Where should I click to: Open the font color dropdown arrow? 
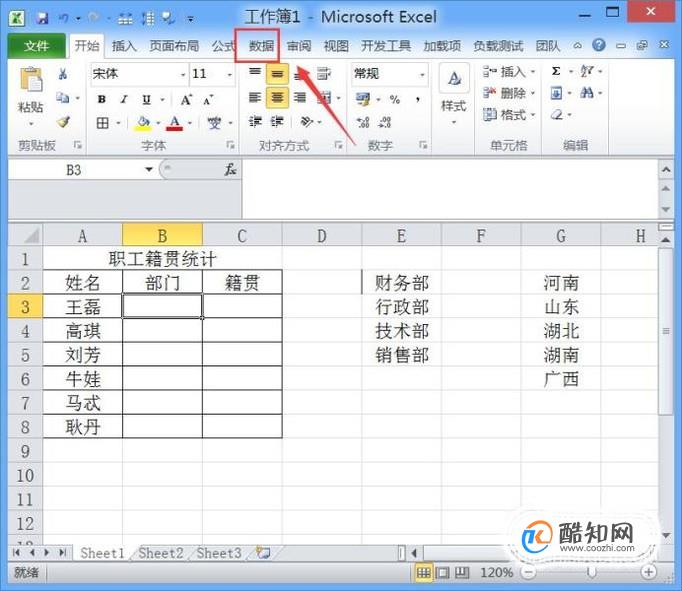click(x=190, y=124)
